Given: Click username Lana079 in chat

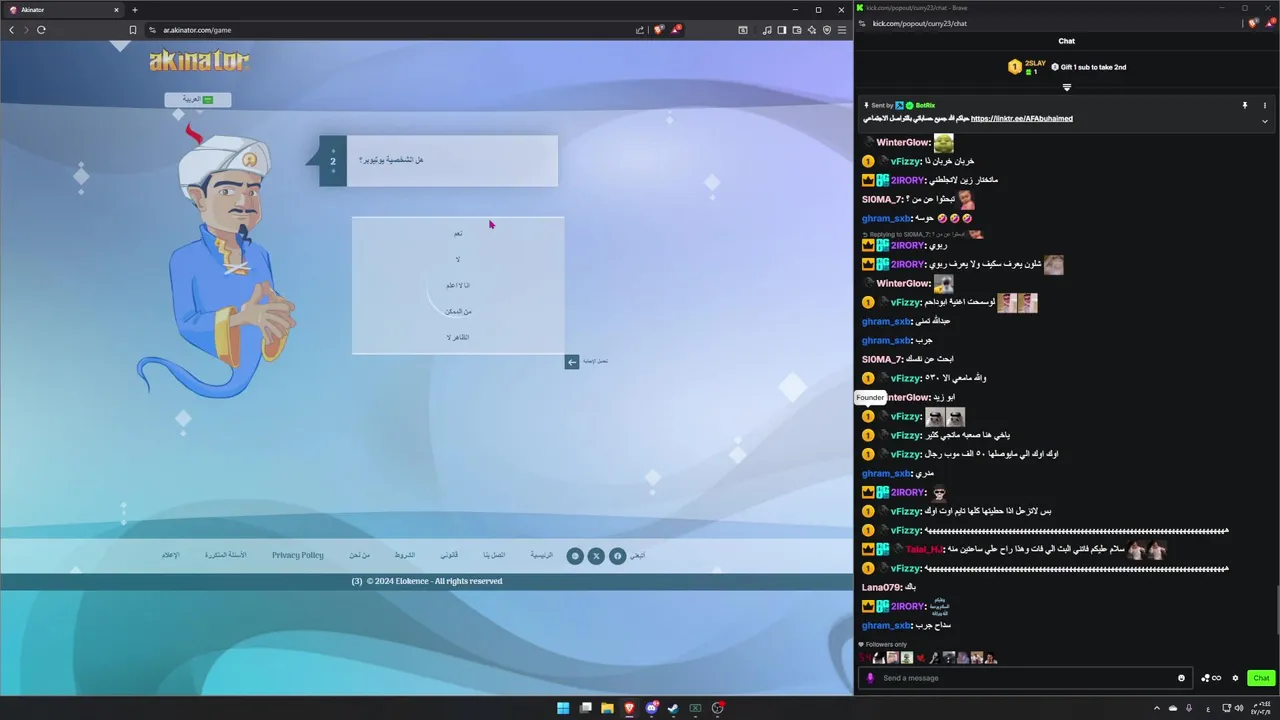Looking at the screenshot, I should 880,587.
